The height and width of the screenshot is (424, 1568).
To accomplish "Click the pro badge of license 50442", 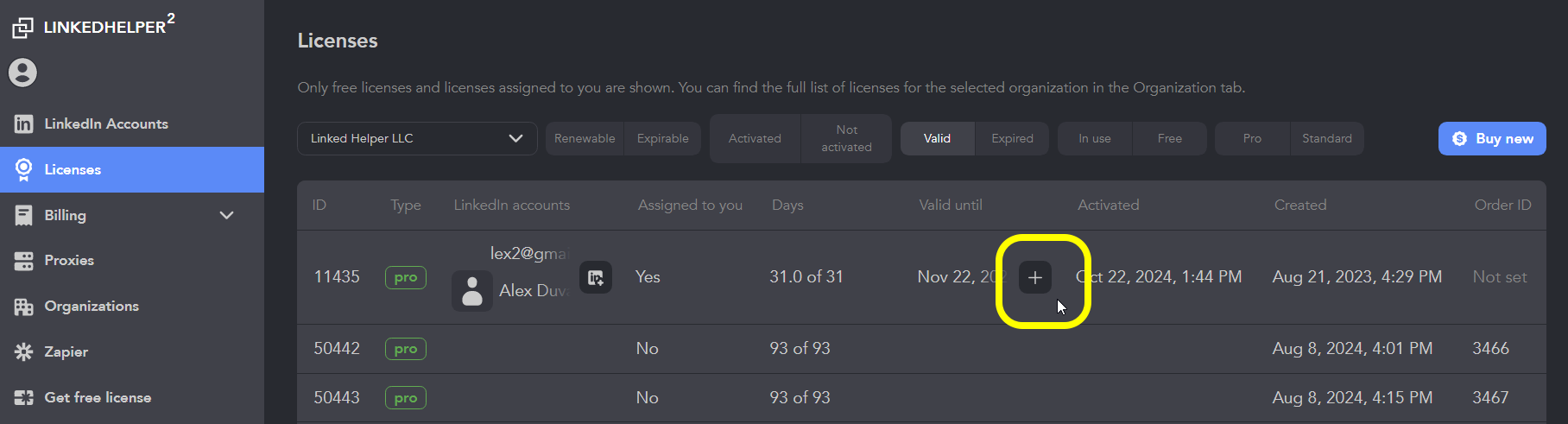I will tap(405, 349).
